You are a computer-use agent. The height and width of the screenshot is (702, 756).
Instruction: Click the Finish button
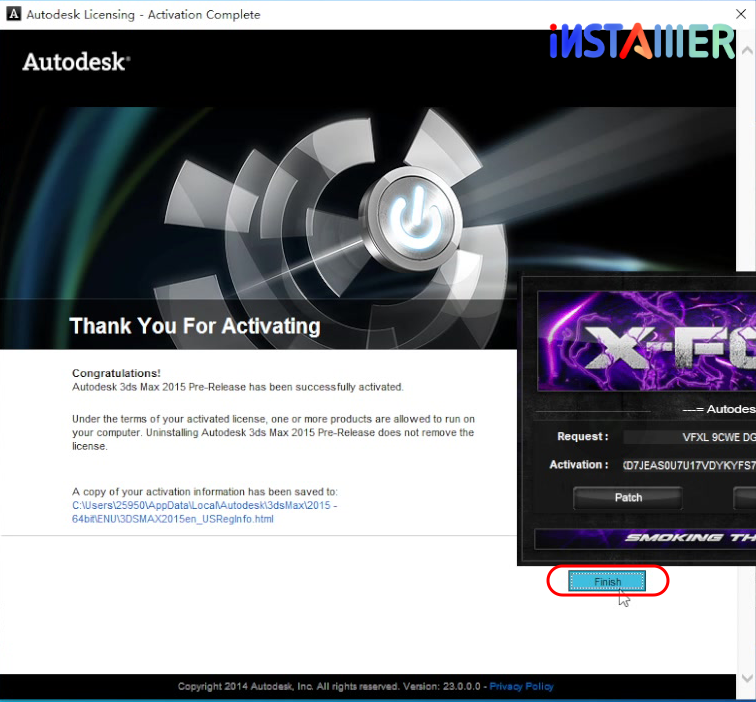[x=607, y=581]
